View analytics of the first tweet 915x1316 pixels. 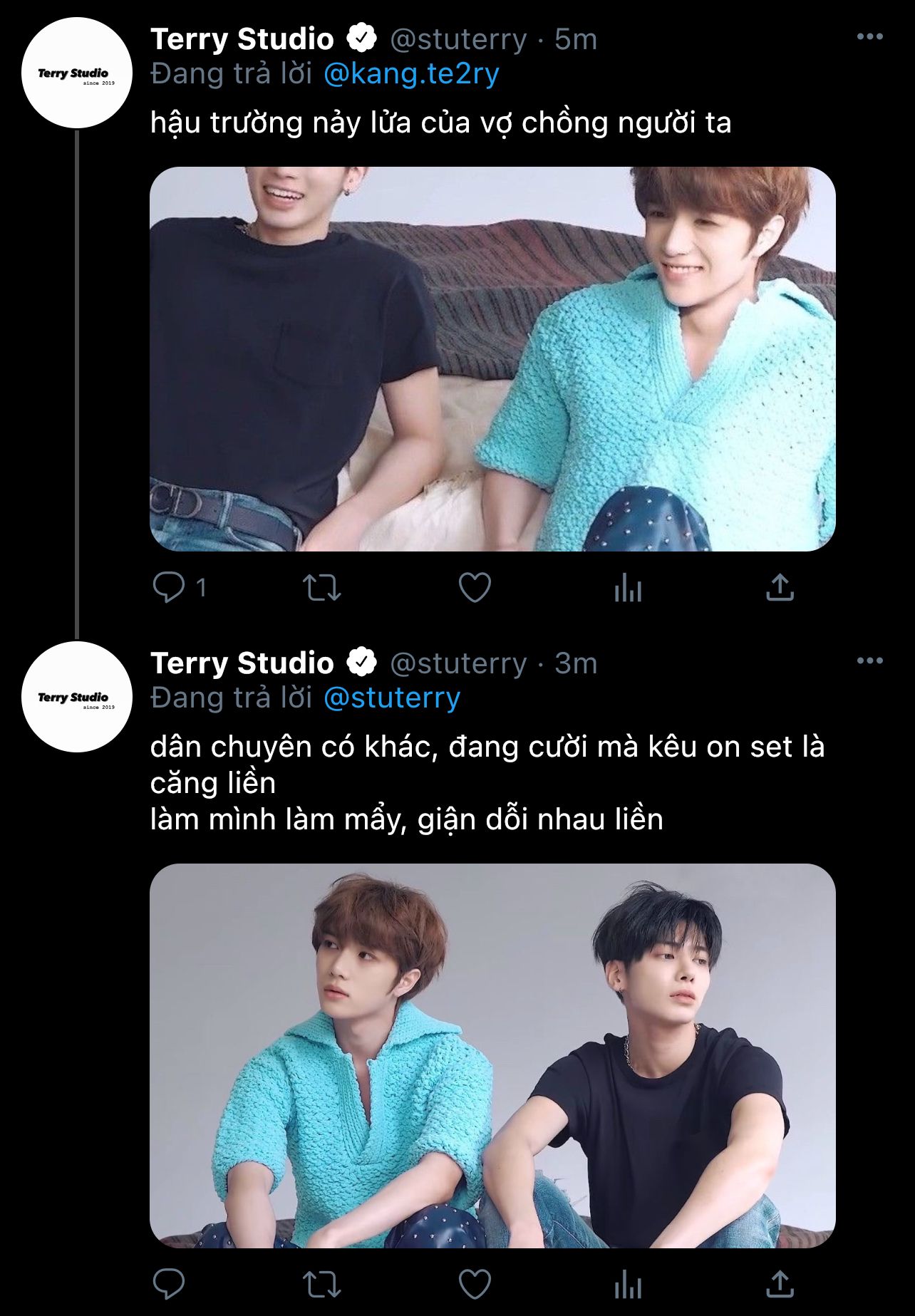click(628, 589)
